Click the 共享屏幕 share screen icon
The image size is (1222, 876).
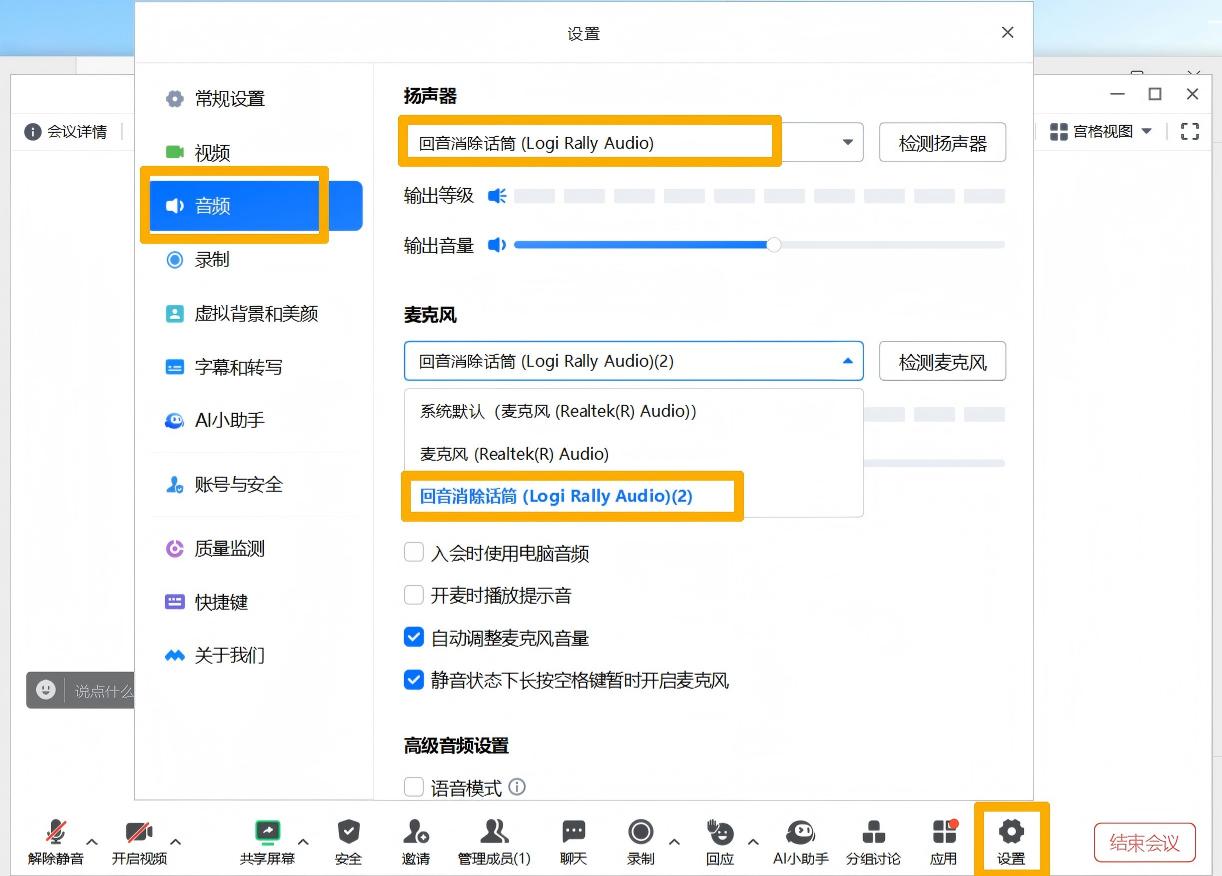pyautogui.click(x=267, y=833)
